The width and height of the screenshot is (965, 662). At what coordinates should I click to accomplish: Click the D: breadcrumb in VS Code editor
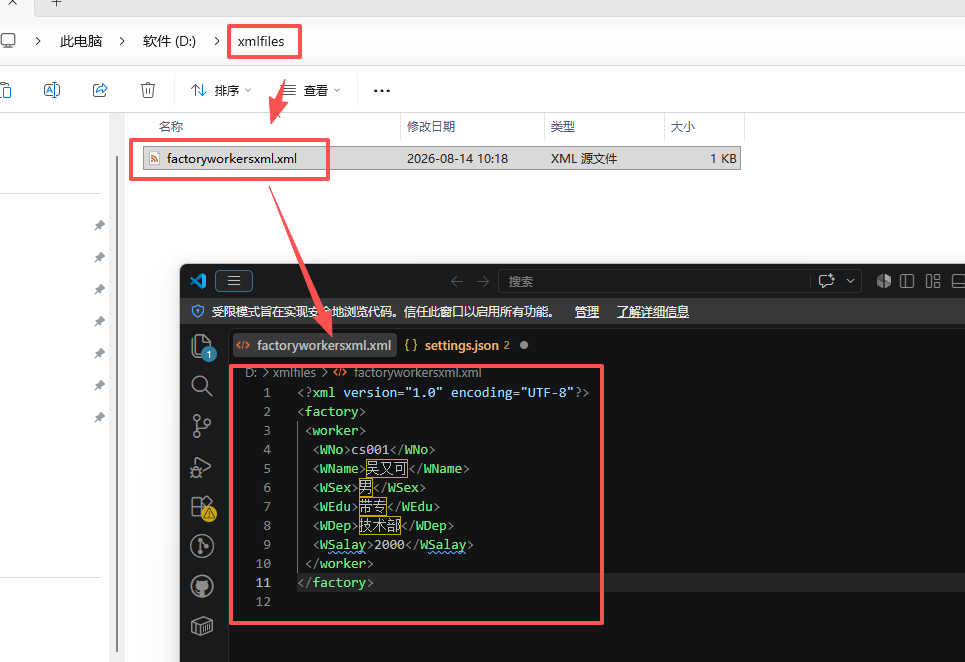(x=251, y=372)
